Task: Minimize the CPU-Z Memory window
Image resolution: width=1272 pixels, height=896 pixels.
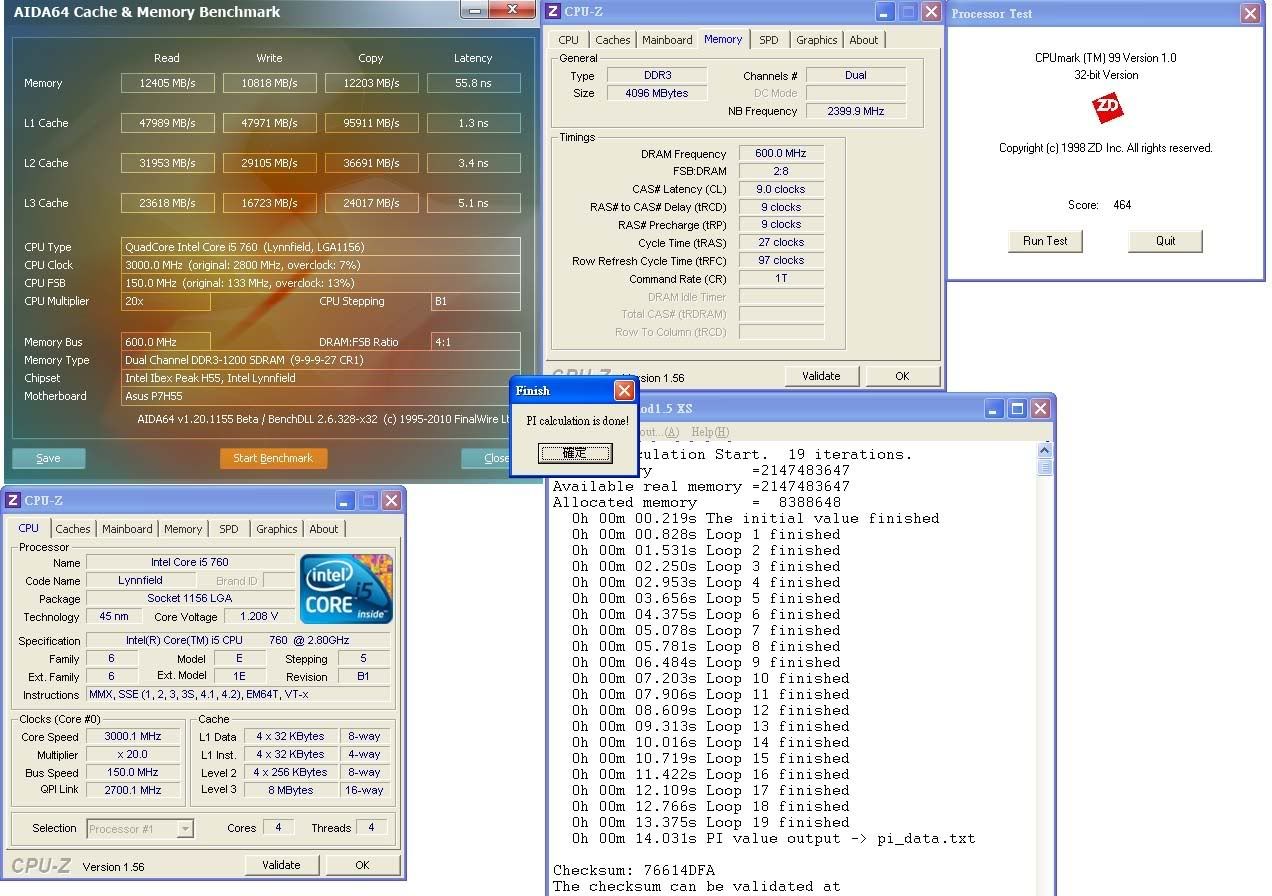Action: pyautogui.click(x=884, y=12)
